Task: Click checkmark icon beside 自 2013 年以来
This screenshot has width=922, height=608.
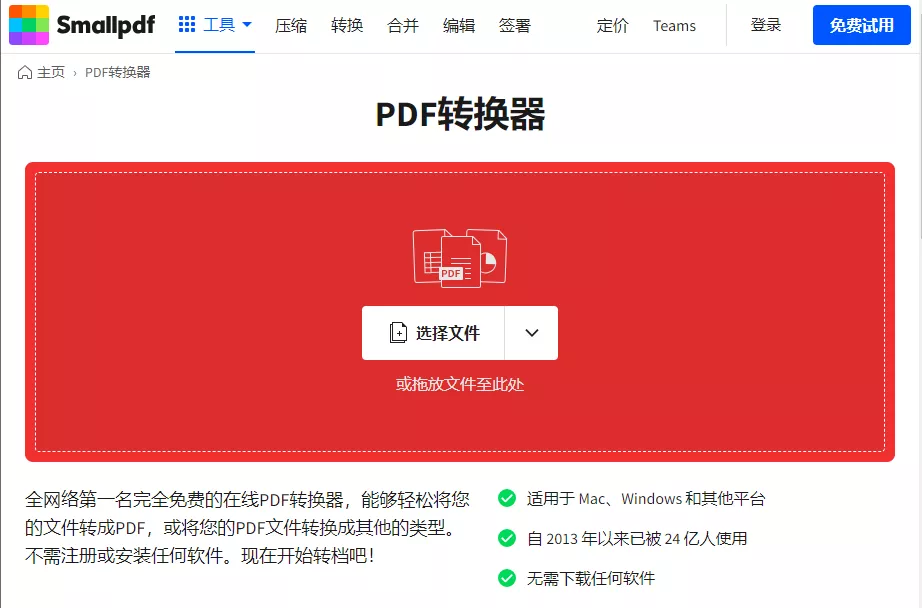Action: [507, 538]
